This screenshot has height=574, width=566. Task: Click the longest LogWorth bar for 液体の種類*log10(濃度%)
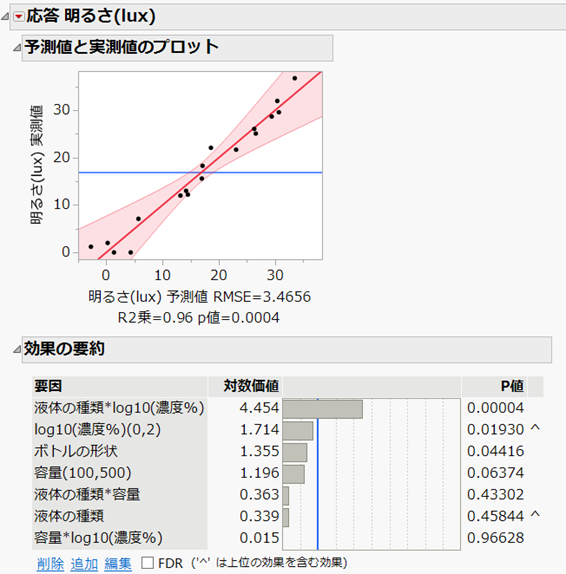click(x=323, y=409)
